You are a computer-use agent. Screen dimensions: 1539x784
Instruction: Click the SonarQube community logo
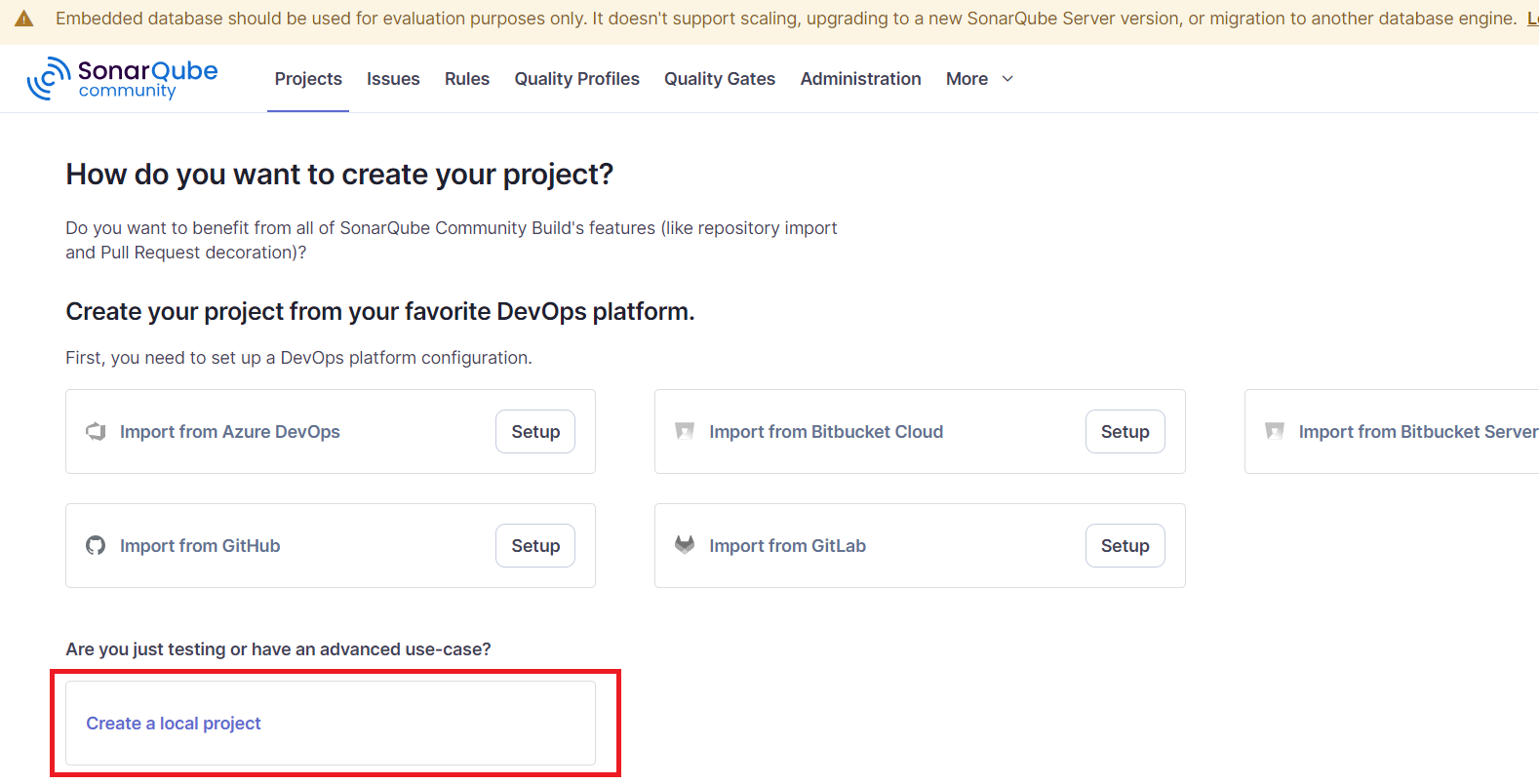pos(122,79)
